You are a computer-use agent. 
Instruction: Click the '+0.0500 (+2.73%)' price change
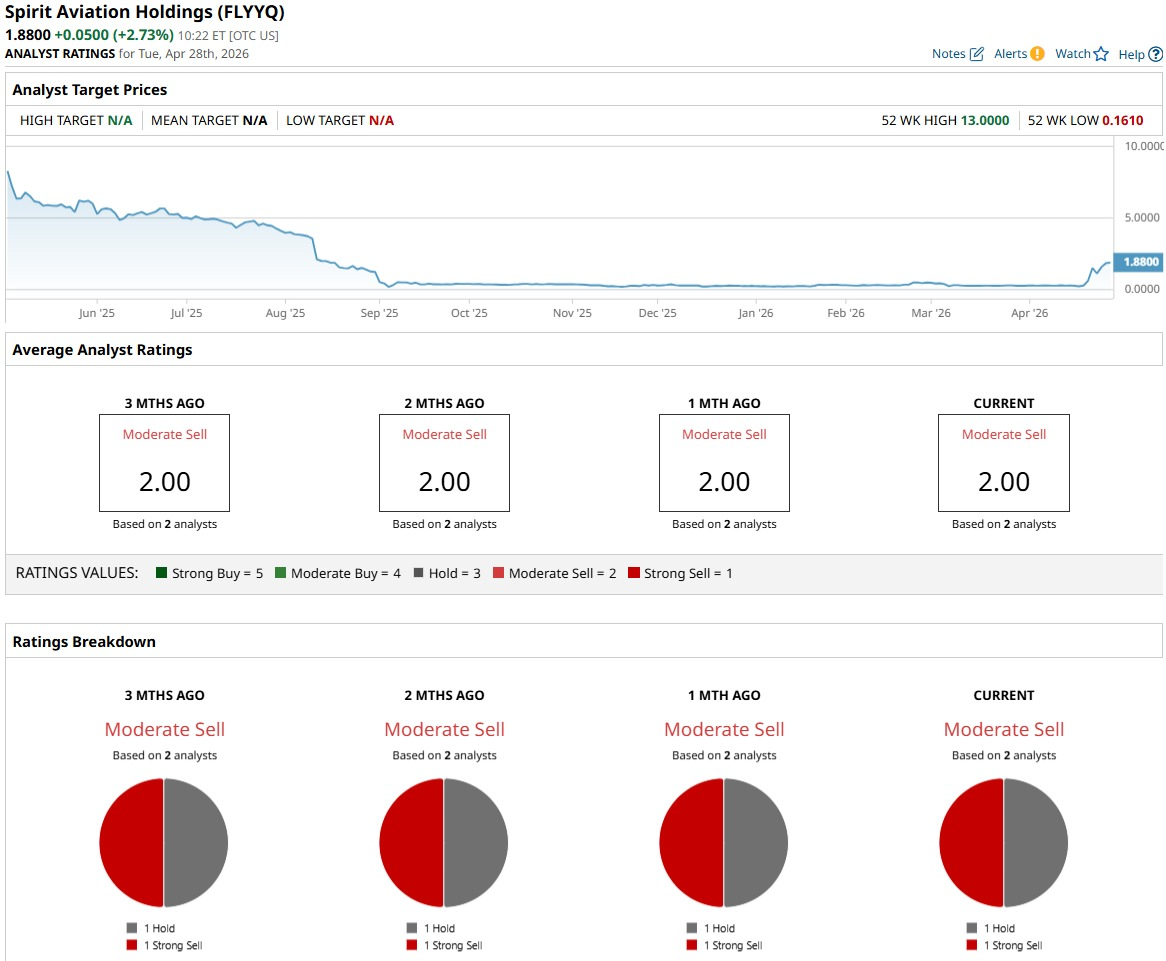coord(114,35)
